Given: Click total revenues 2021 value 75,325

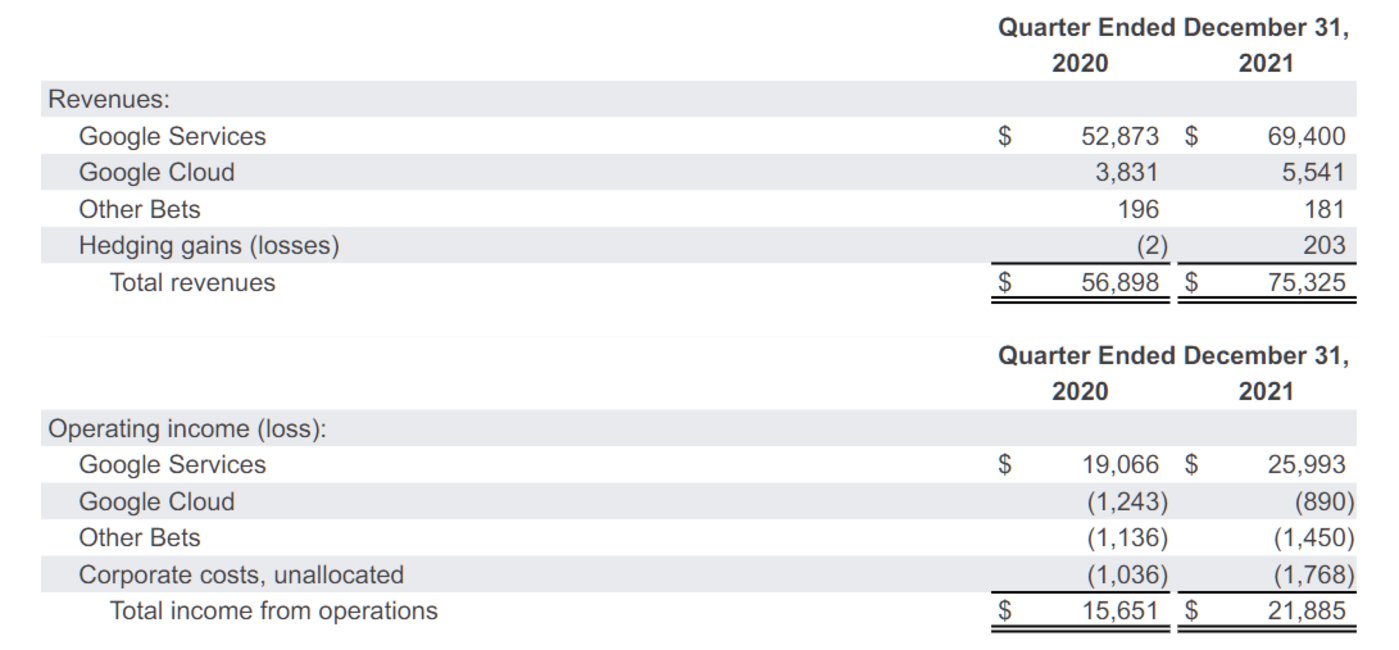Looking at the screenshot, I should [x=1306, y=283].
